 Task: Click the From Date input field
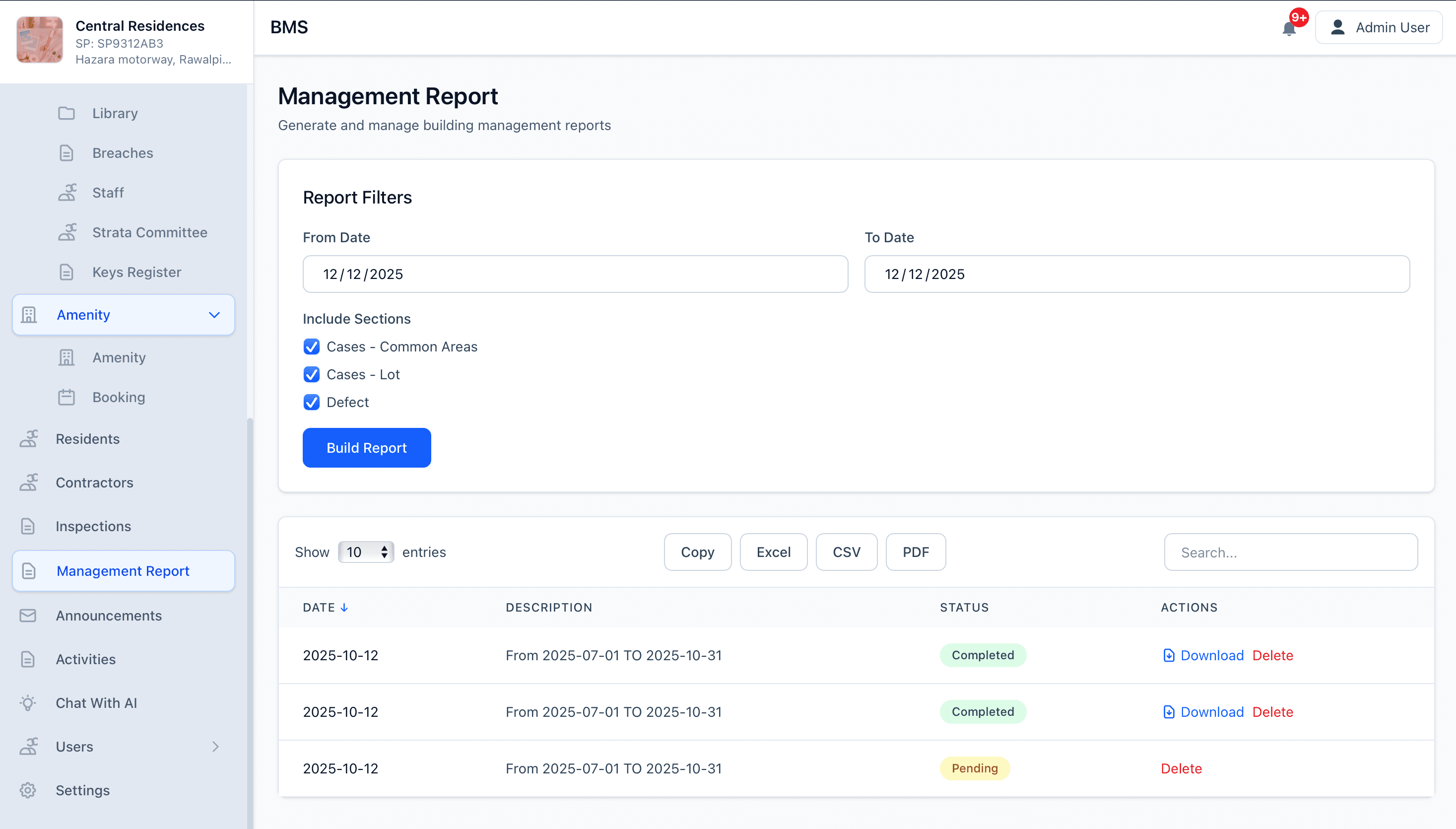click(575, 274)
